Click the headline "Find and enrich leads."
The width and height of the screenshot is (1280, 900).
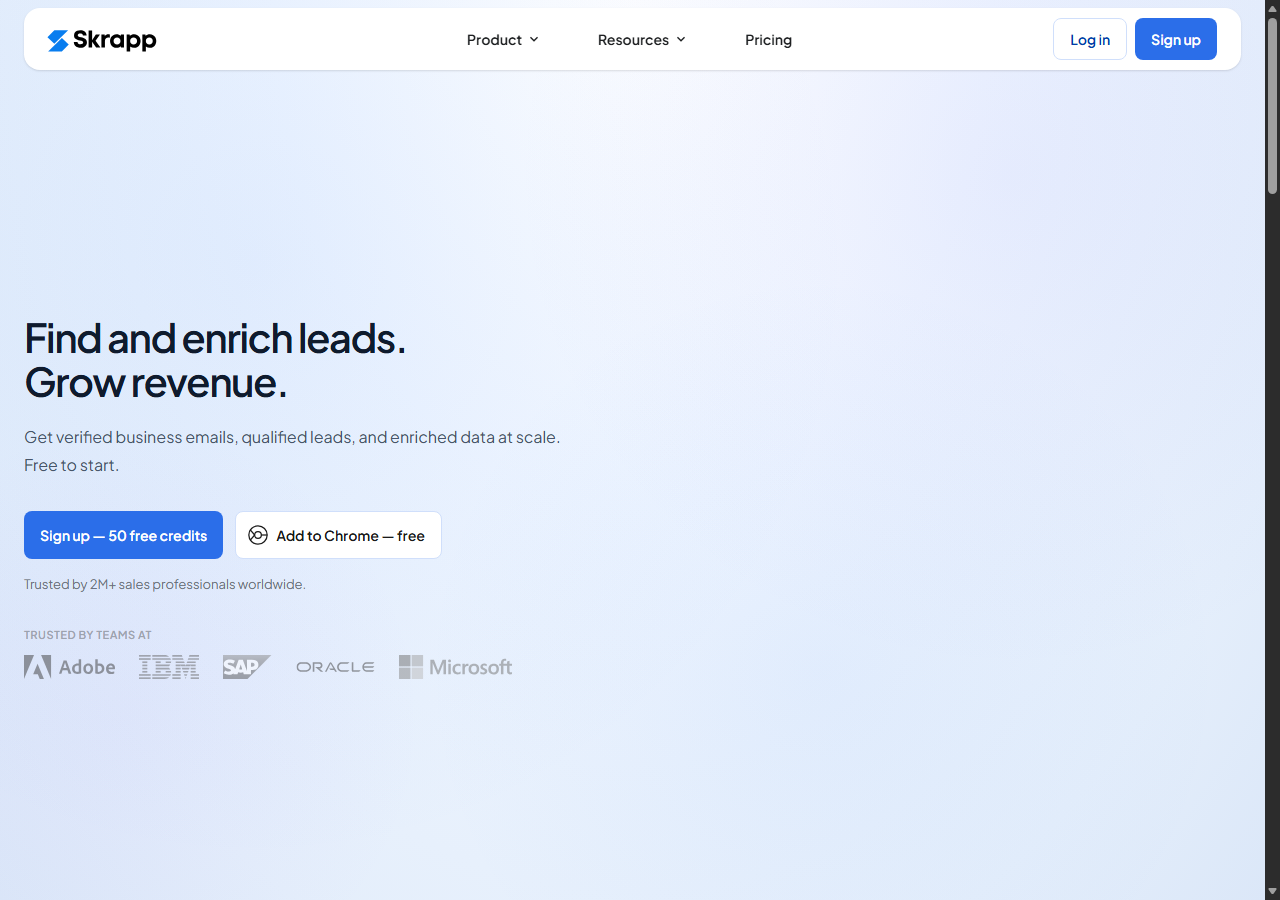(215, 338)
